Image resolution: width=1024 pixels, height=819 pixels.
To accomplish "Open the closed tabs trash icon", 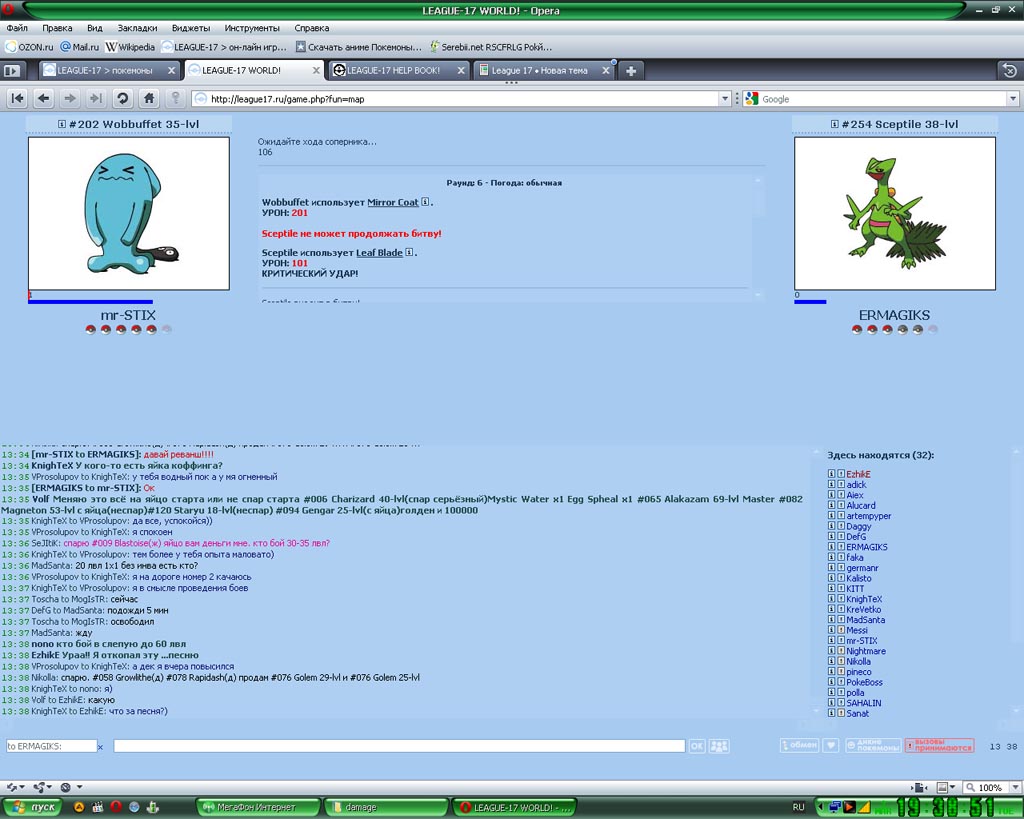I will pyautogui.click(x=1010, y=71).
